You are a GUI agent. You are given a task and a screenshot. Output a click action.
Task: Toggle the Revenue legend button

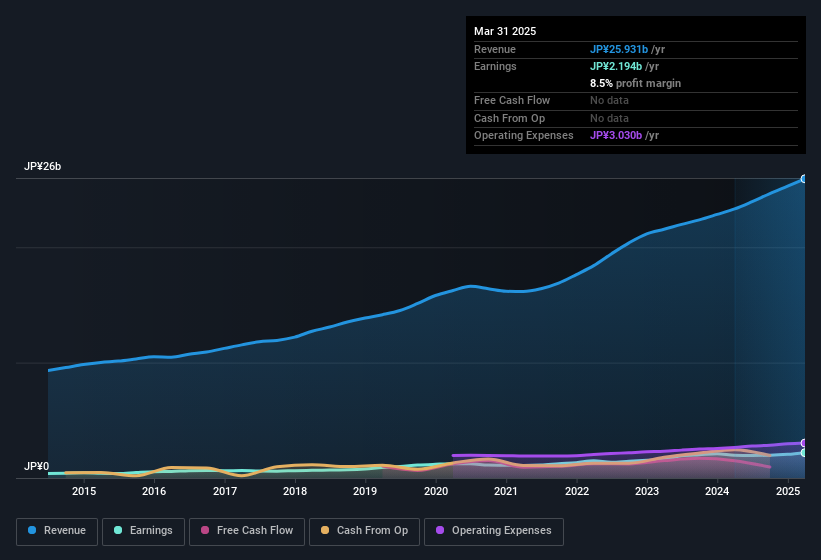(57, 531)
